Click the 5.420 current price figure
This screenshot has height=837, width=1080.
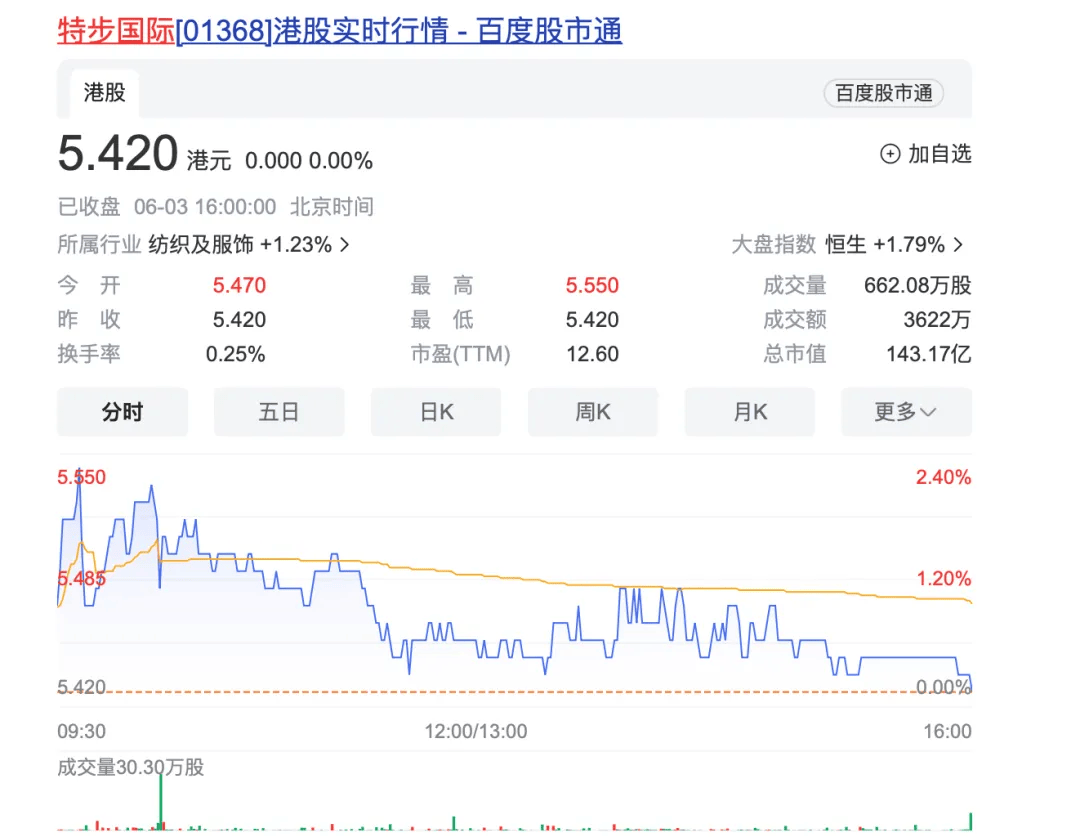coord(118,154)
